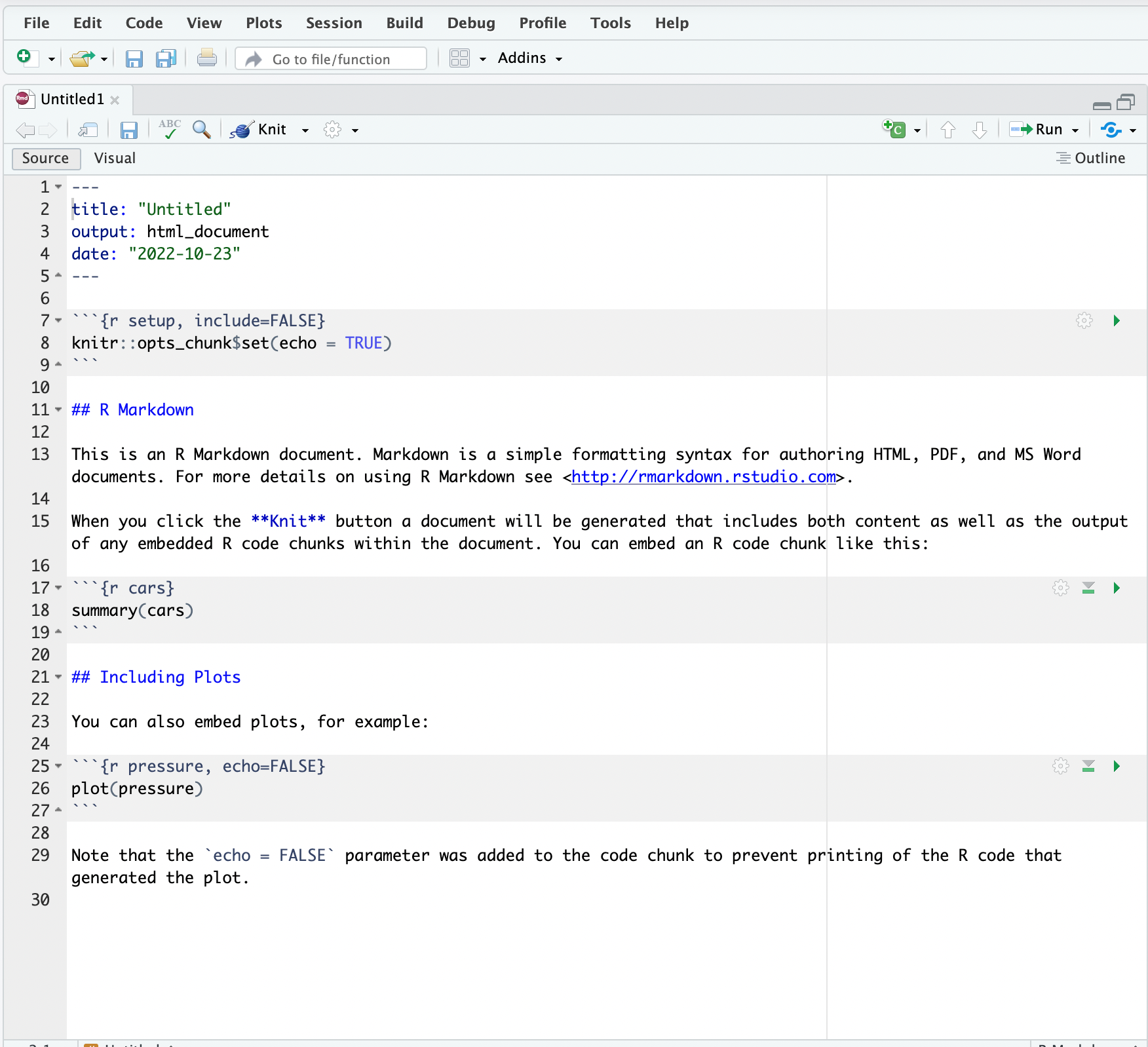Open the Session menu
Screen dimensions: 1148x1047
point(334,23)
